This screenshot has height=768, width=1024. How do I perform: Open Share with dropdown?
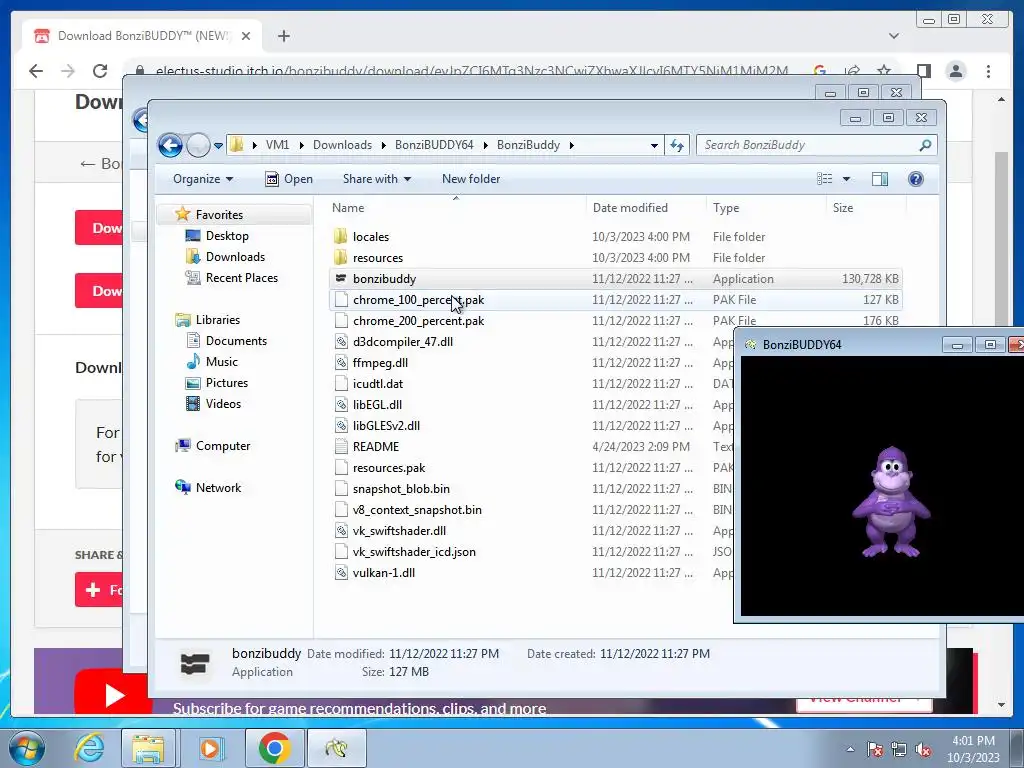tap(377, 179)
